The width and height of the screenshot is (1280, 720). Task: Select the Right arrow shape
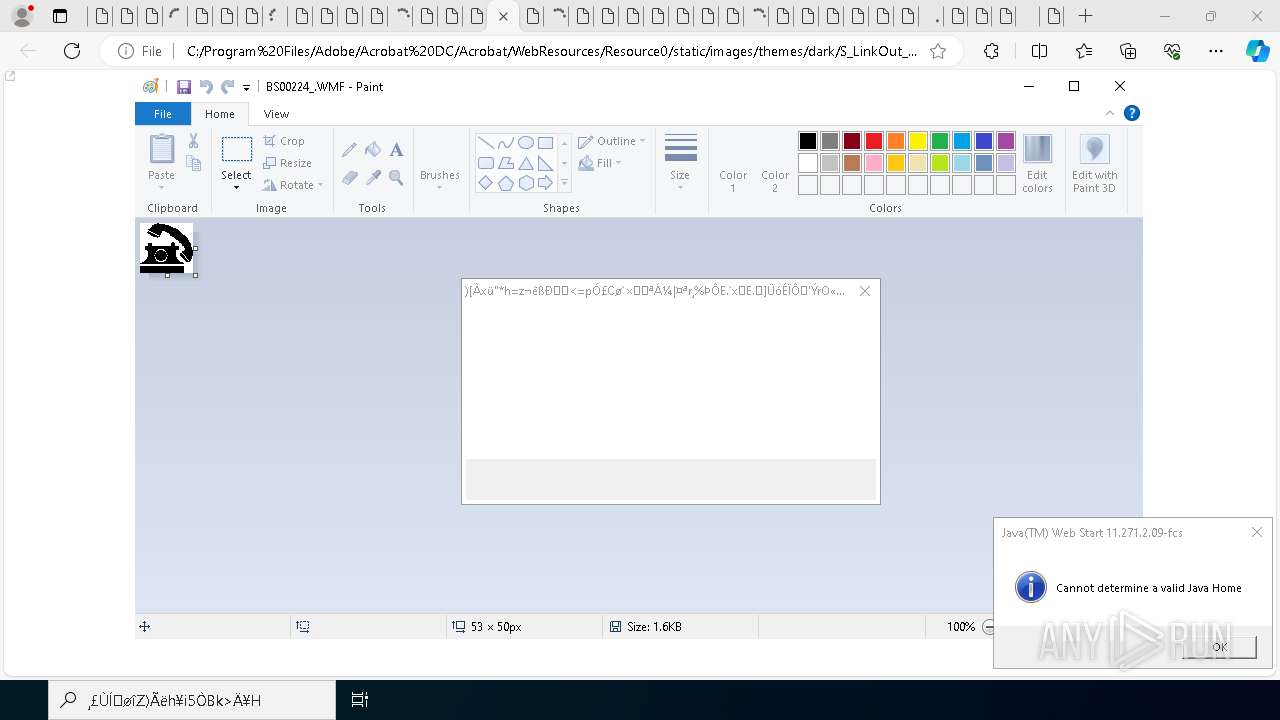(545, 183)
